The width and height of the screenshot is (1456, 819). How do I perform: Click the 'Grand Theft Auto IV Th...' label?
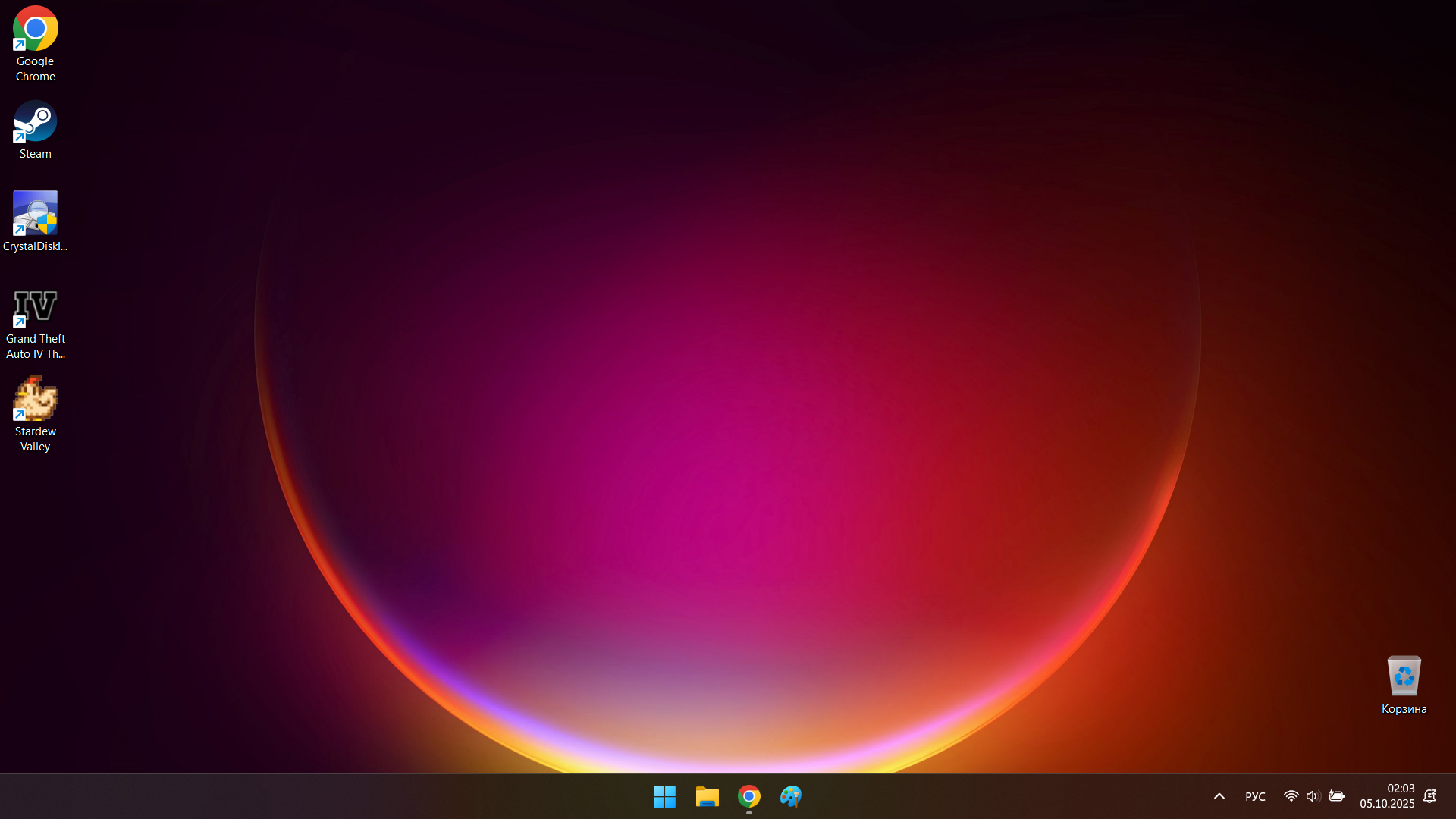pos(35,347)
